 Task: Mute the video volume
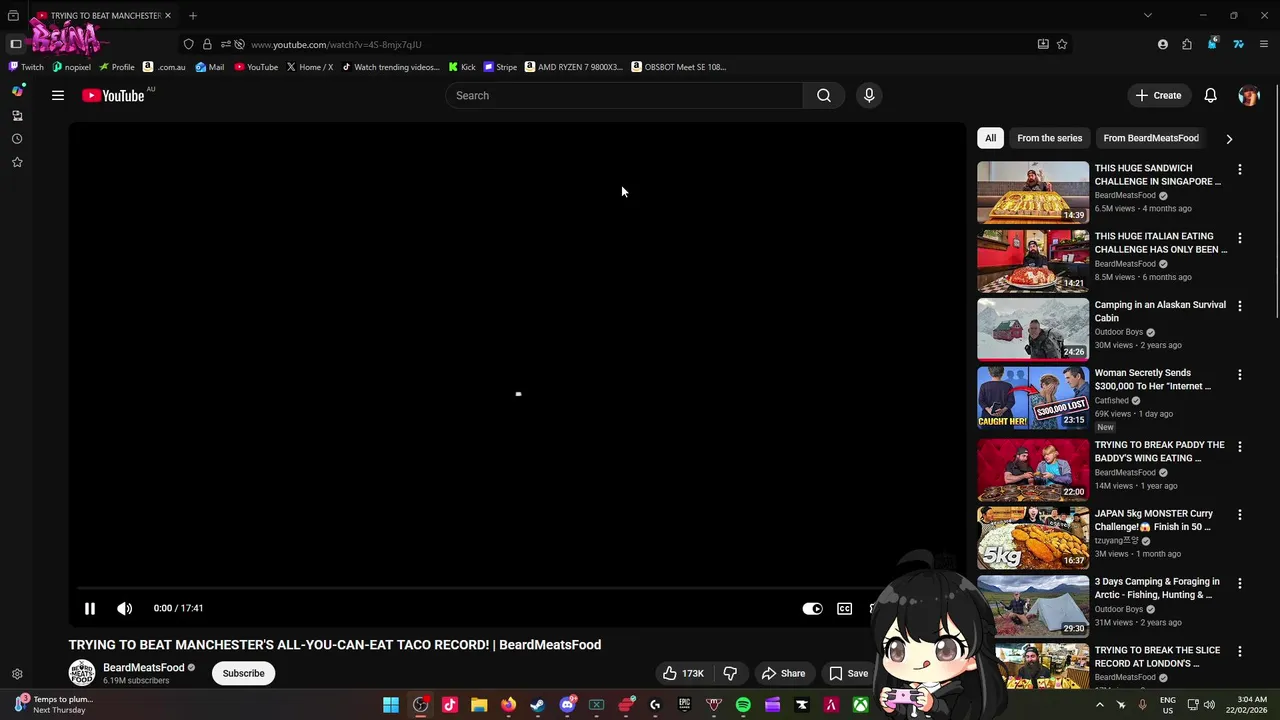pos(124,608)
